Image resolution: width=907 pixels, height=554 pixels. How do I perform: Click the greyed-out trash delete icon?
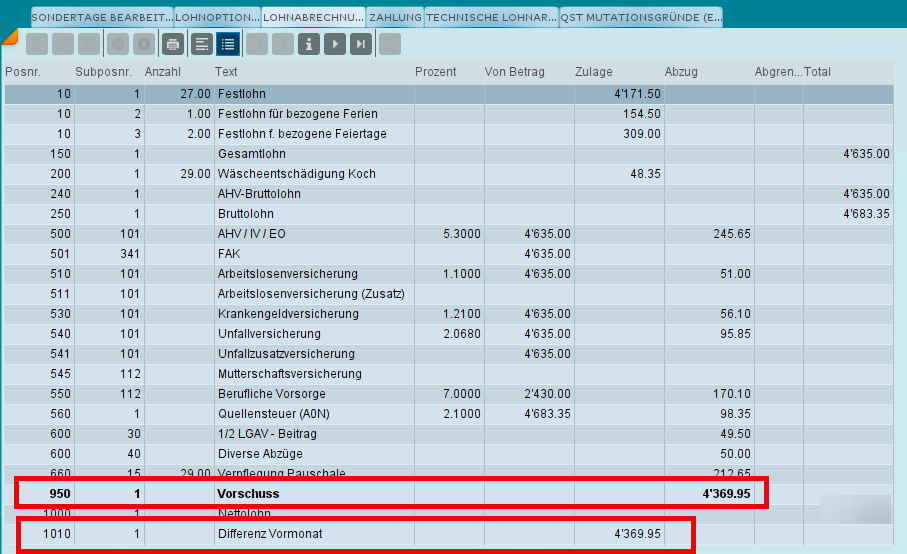(x=89, y=44)
